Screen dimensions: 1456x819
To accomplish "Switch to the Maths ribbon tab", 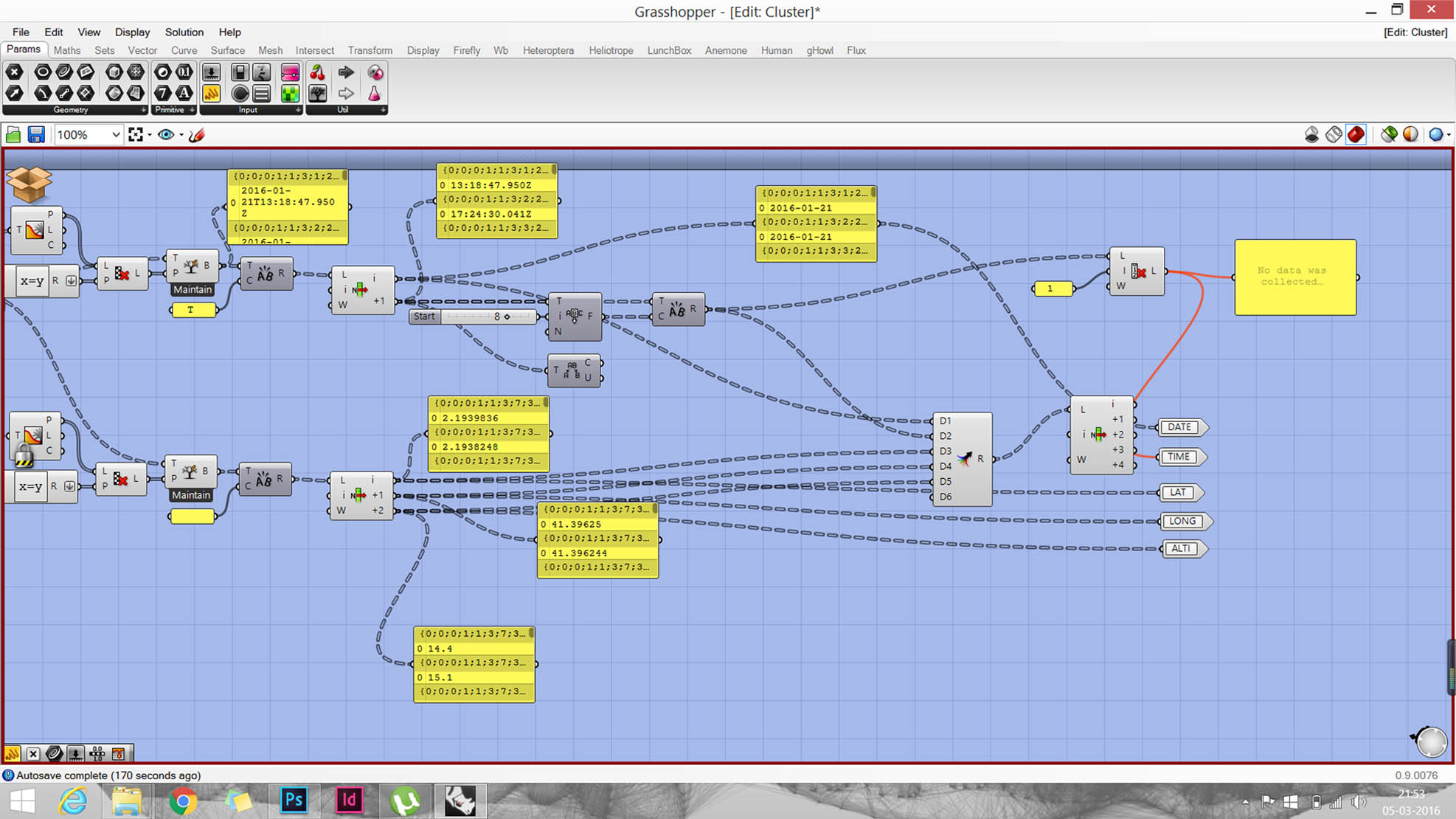I will [x=67, y=50].
